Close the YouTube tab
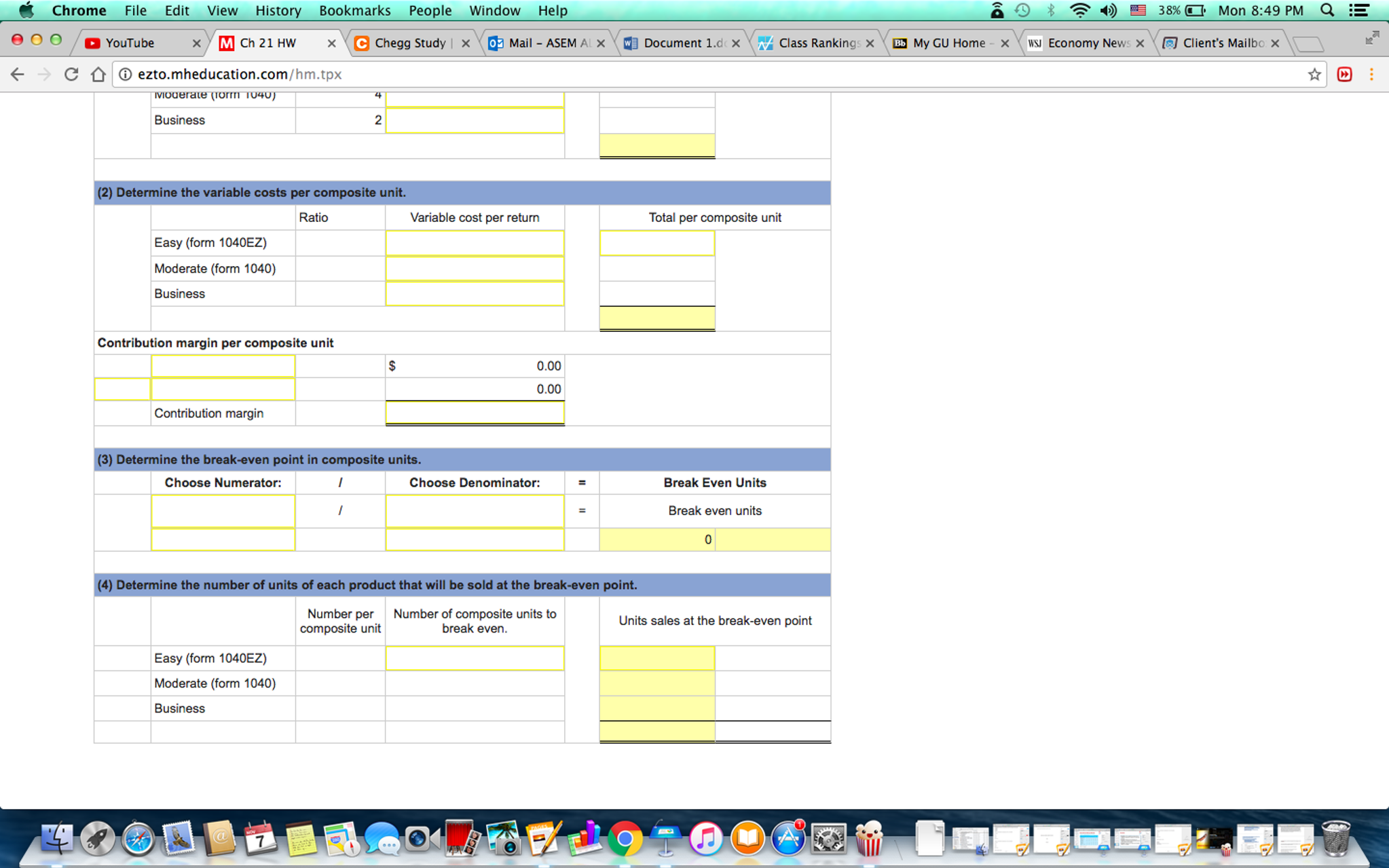The width and height of the screenshot is (1389, 868). pos(196,43)
